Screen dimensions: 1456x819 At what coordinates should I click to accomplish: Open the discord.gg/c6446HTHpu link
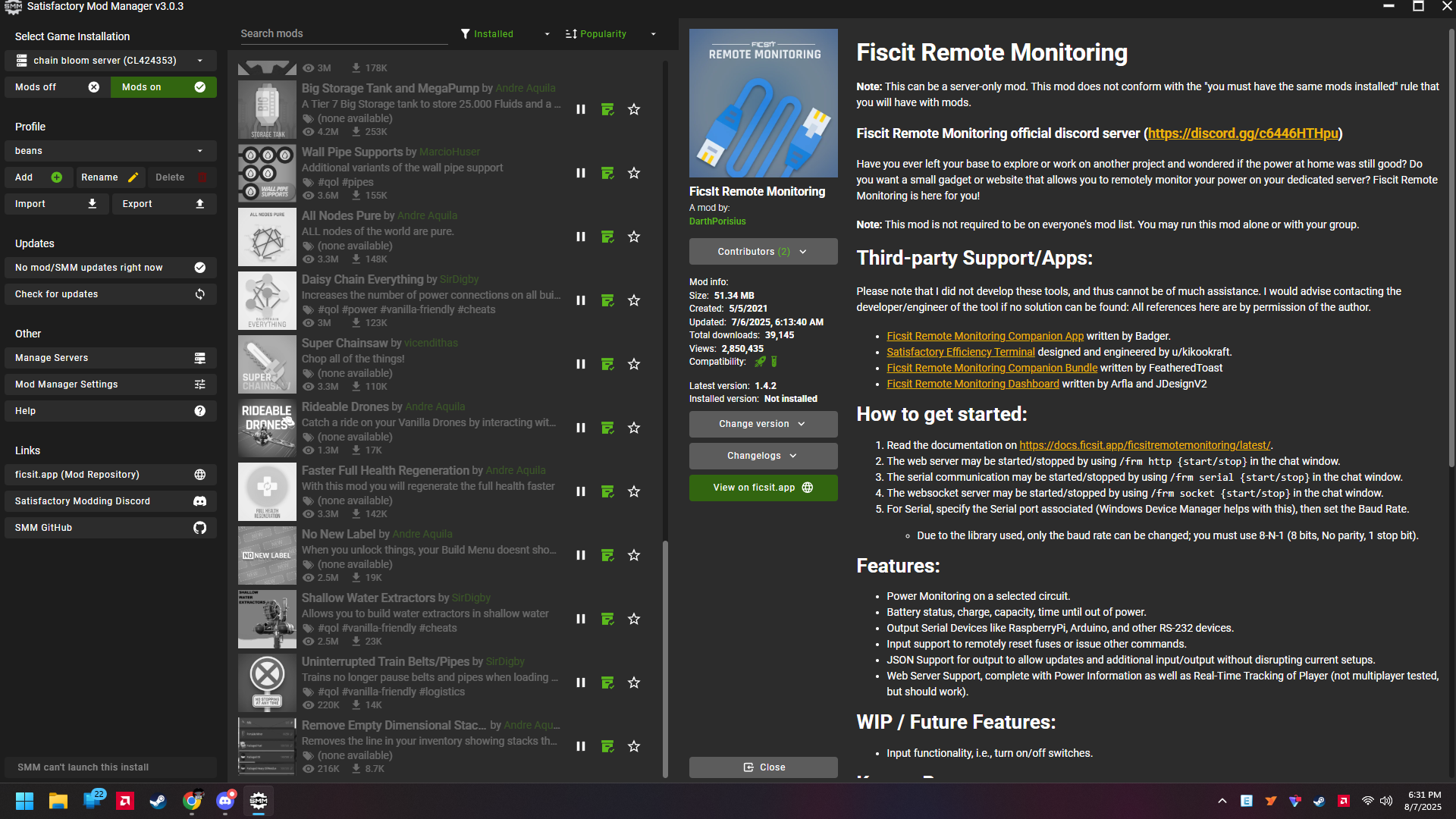1242,133
